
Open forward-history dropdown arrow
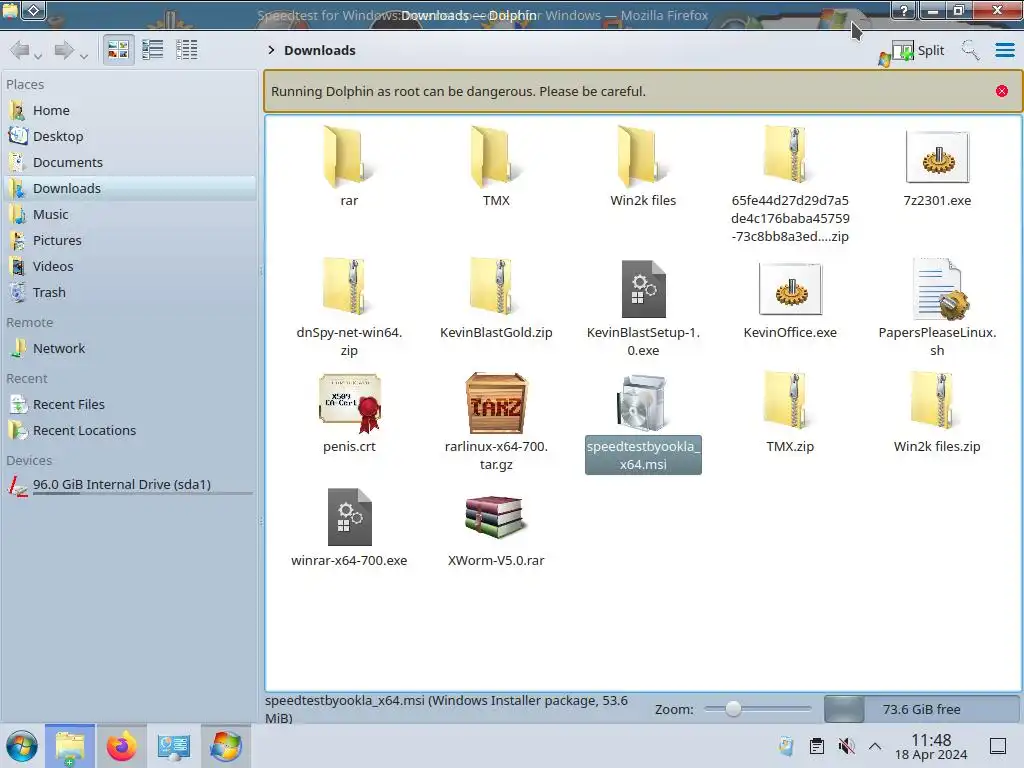point(84,57)
